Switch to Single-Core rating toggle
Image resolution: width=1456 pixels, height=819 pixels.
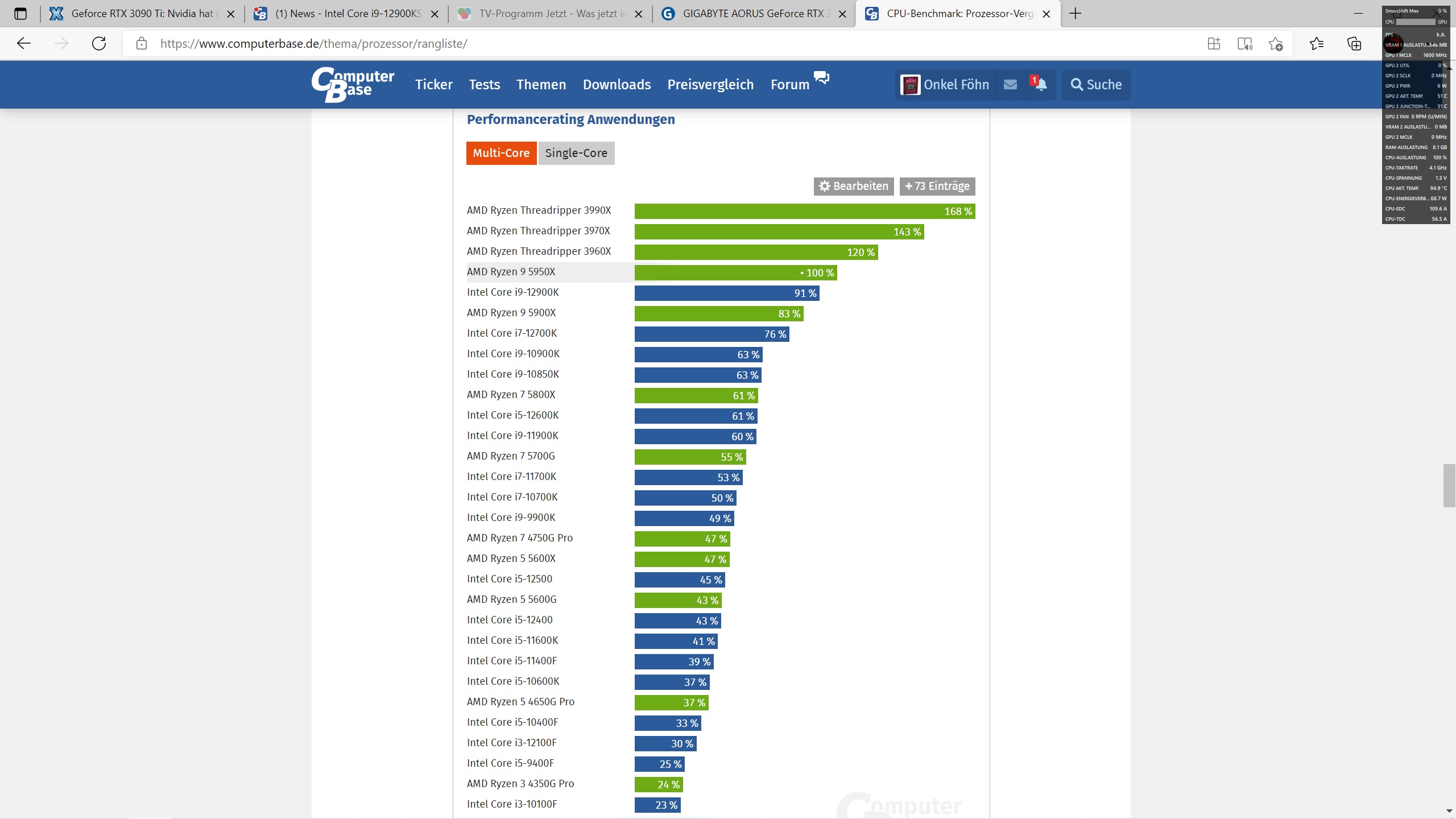click(x=576, y=153)
